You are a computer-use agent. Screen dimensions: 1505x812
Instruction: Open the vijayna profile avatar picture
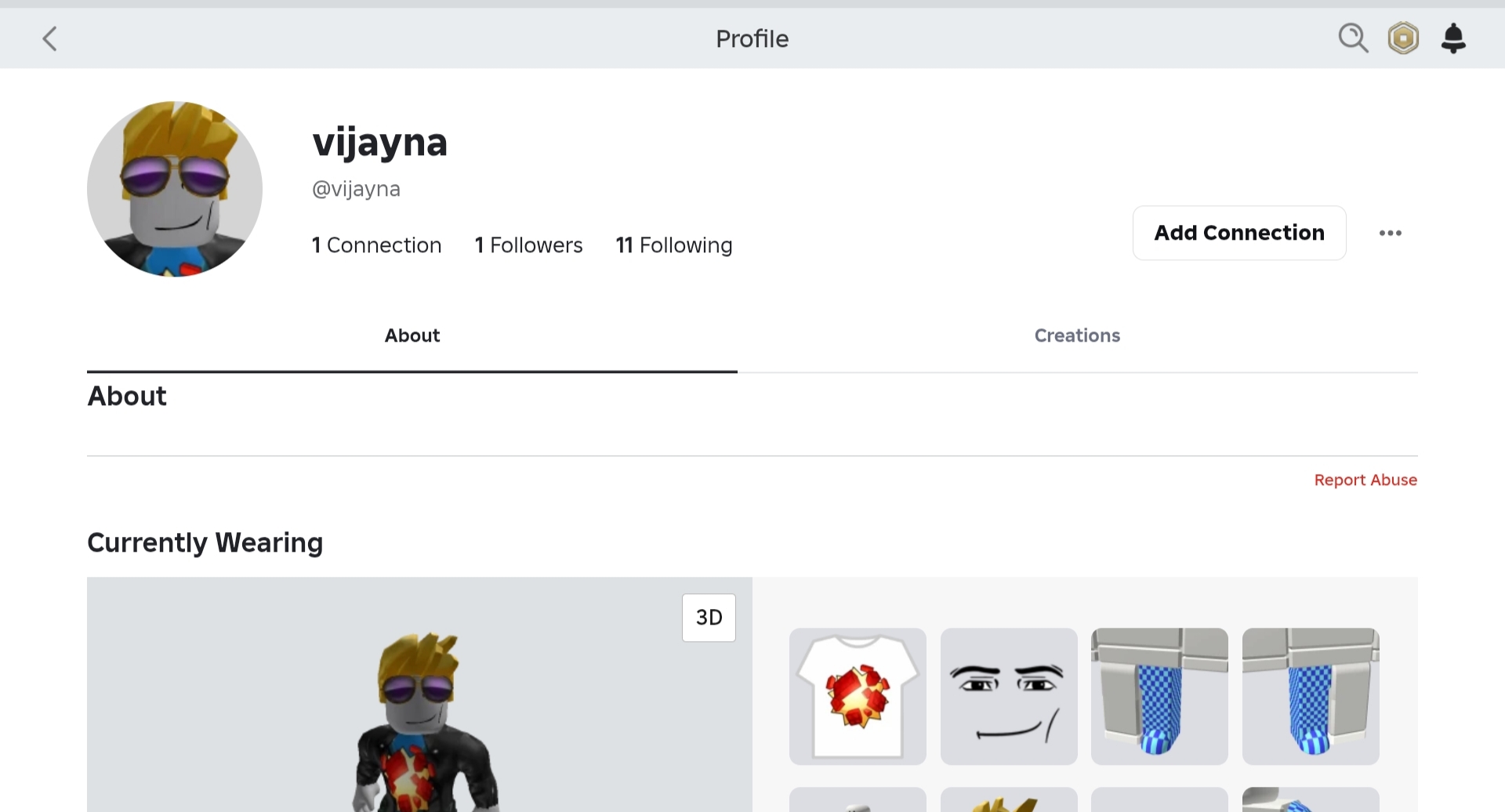(x=175, y=189)
